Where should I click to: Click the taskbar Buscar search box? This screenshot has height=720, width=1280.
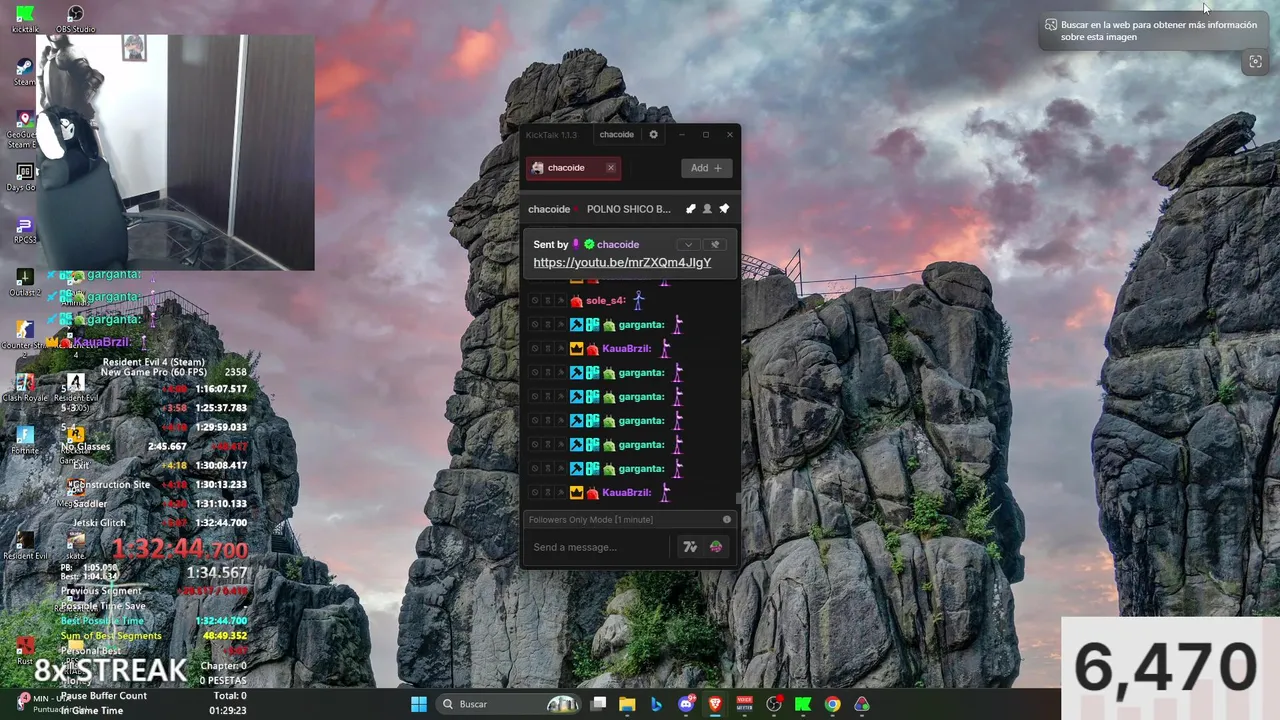[510, 704]
